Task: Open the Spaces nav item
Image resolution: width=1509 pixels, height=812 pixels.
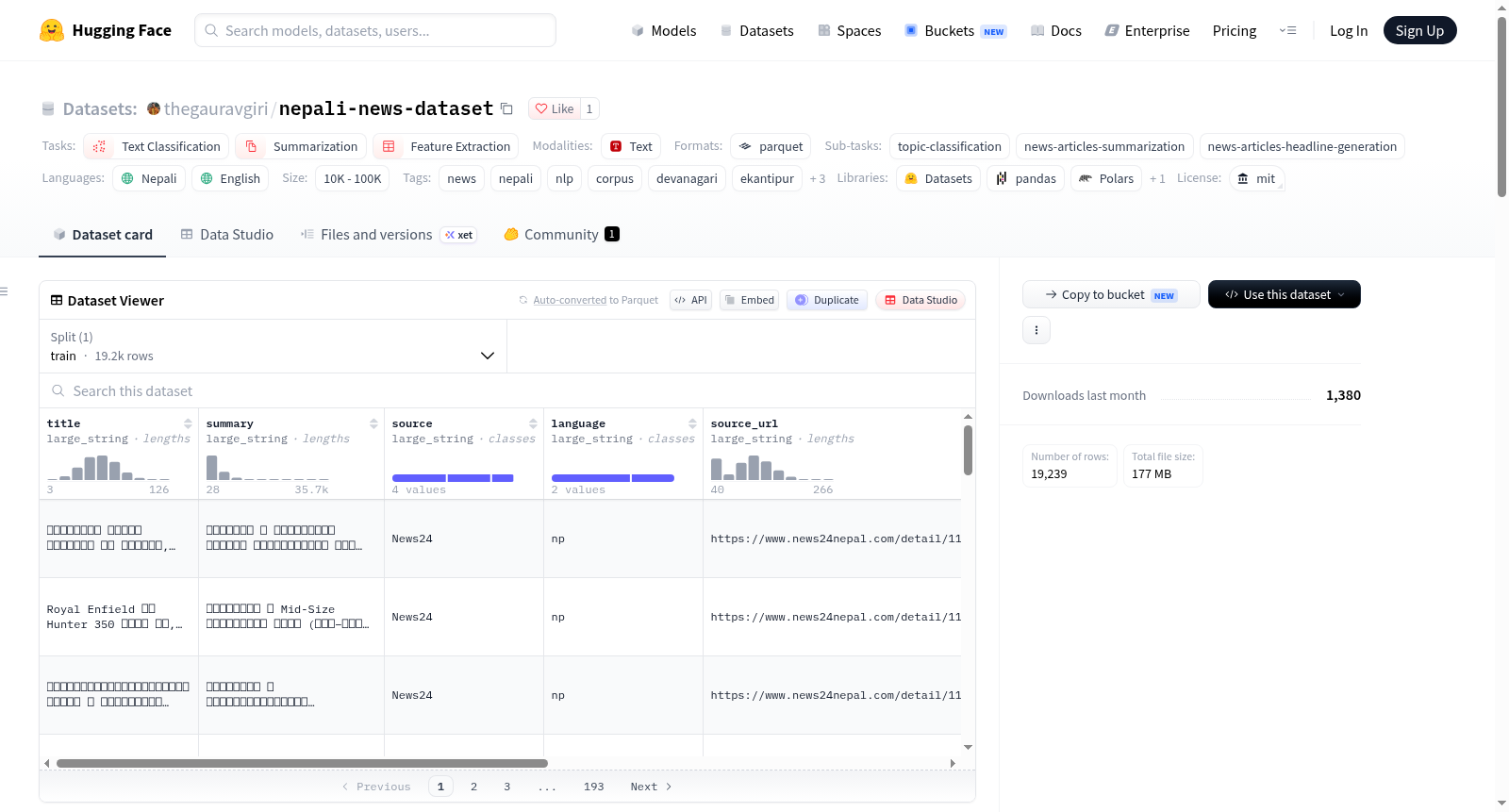Action: pyautogui.click(x=850, y=30)
